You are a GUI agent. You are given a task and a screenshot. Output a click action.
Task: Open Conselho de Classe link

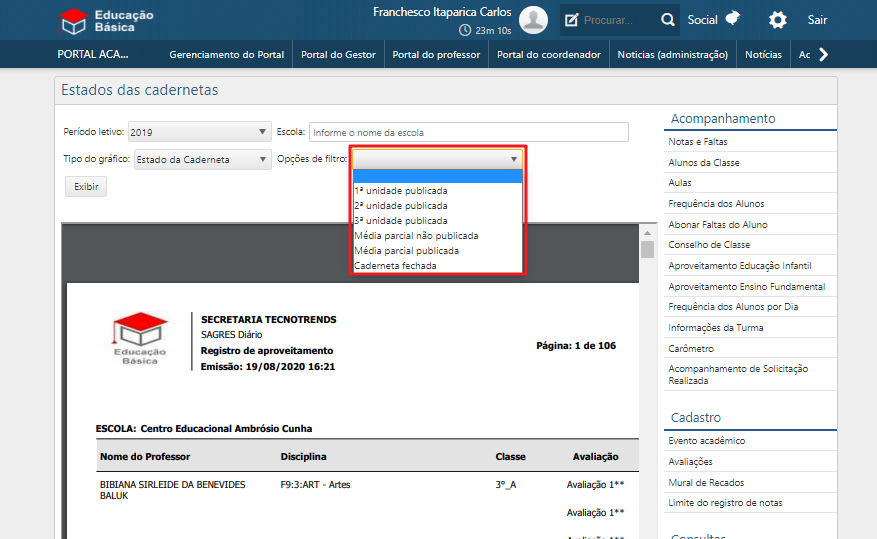click(709, 245)
